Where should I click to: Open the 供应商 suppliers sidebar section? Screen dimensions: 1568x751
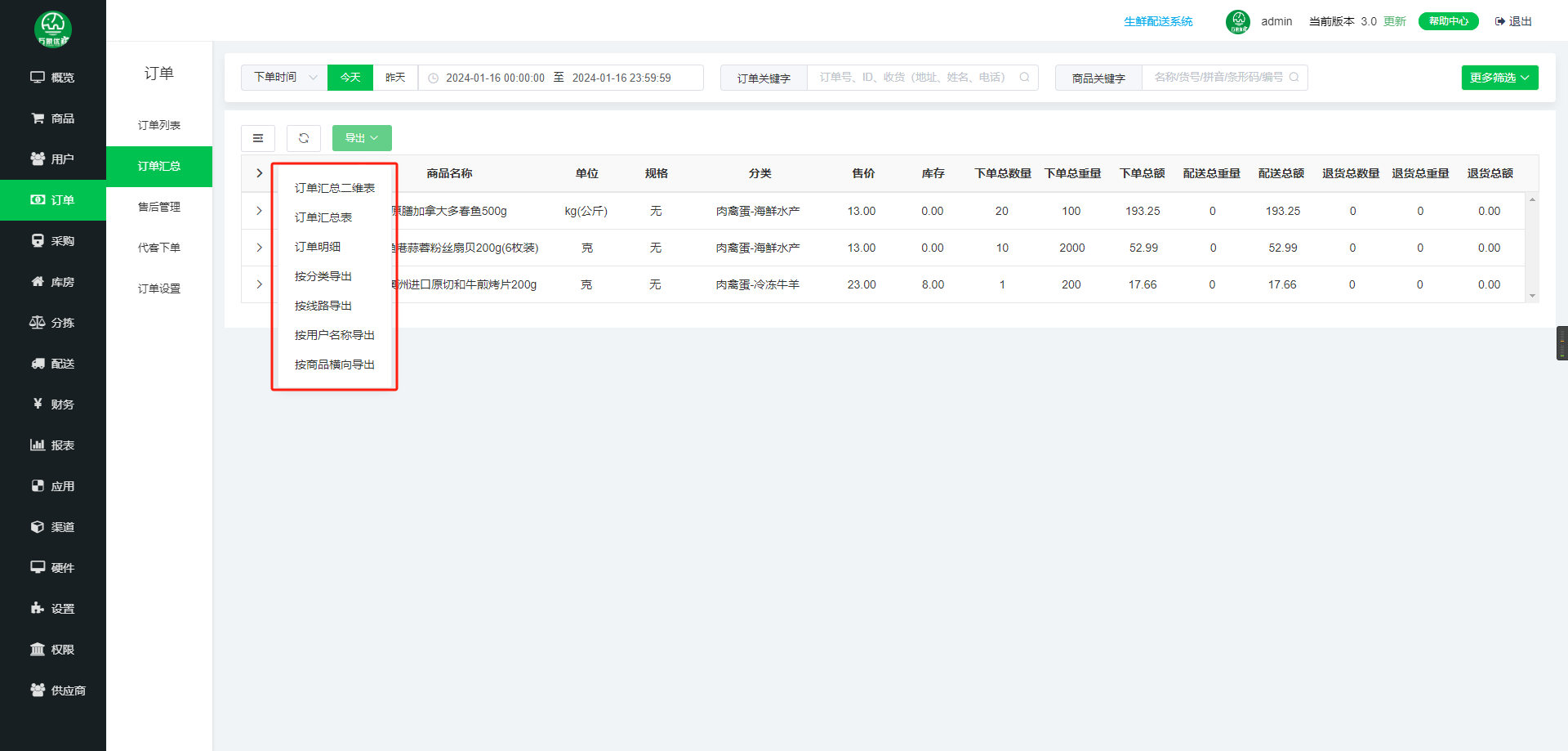[x=53, y=691]
